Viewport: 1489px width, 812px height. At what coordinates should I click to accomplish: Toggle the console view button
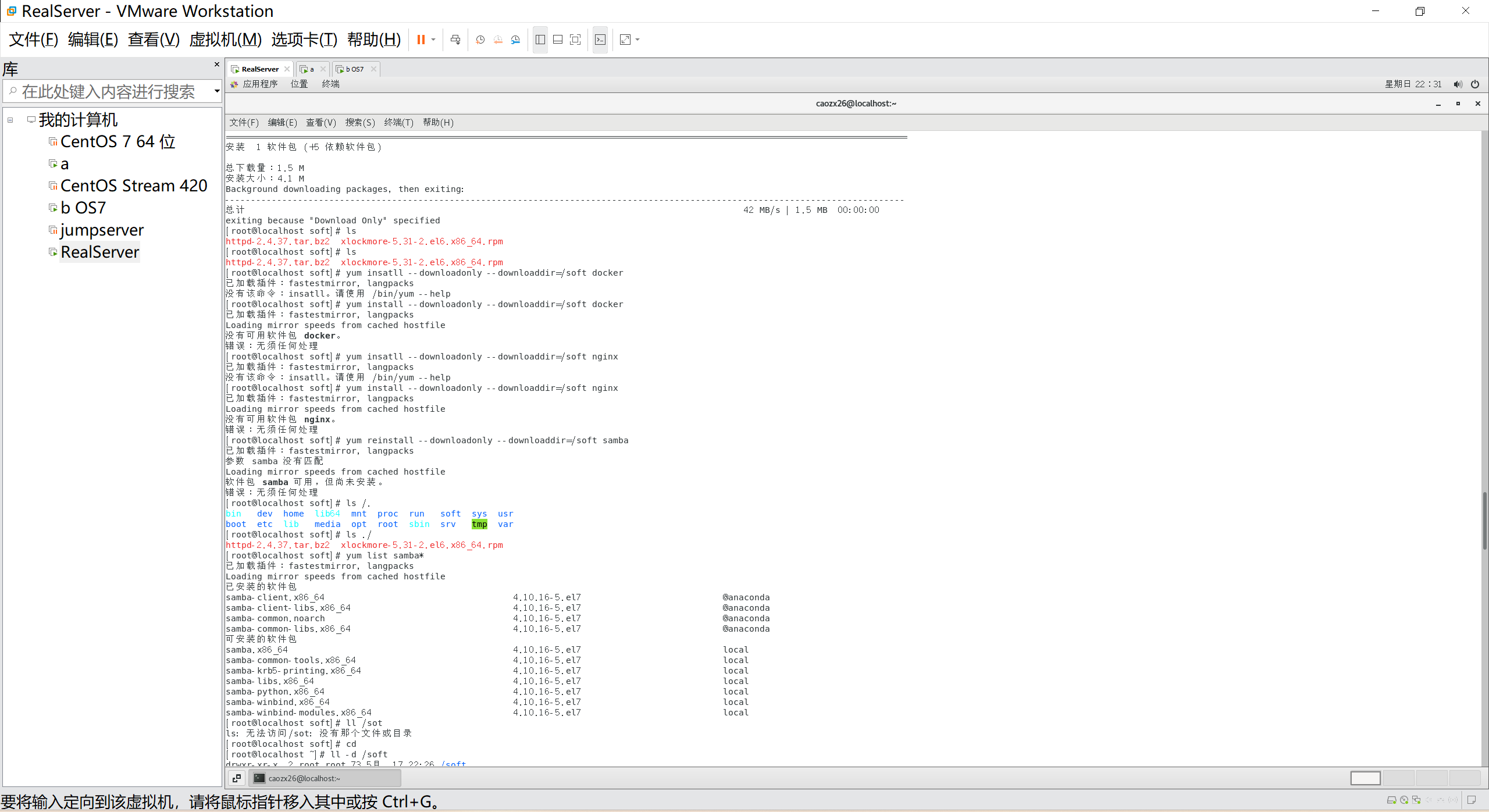pyautogui.click(x=600, y=40)
